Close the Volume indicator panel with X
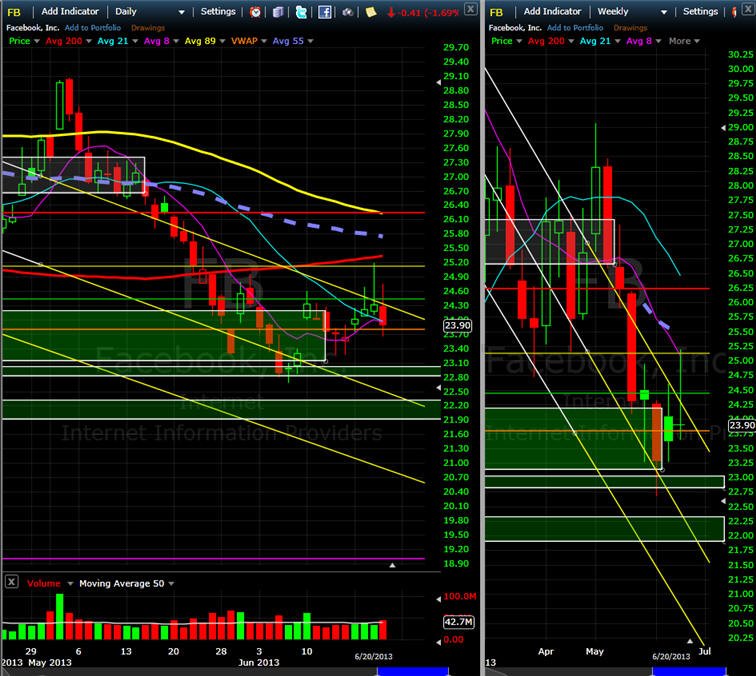Viewport: 756px width, 676px height. click(x=11, y=582)
